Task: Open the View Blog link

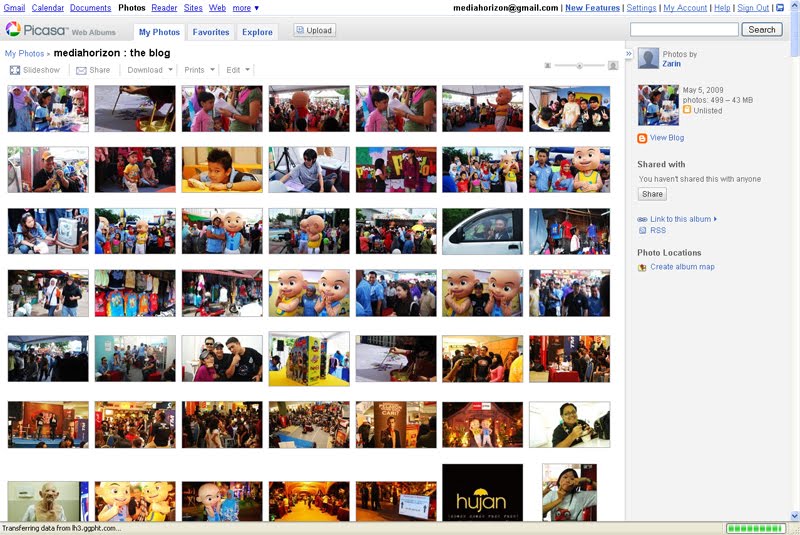Action: pos(667,138)
